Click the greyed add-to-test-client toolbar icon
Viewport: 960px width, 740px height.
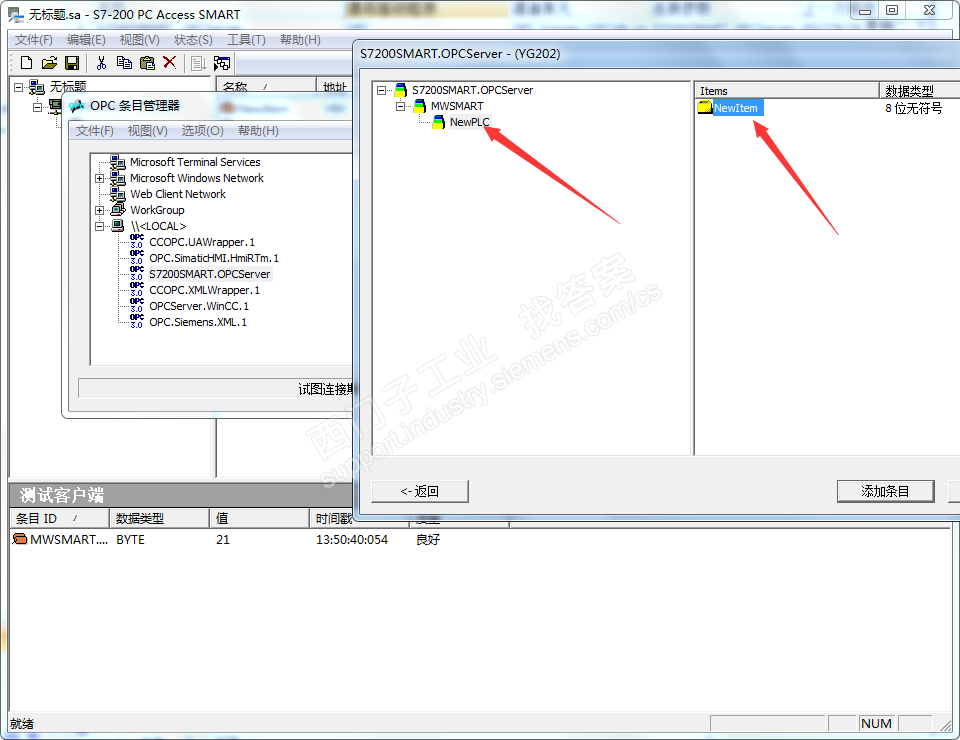pyautogui.click(x=198, y=62)
